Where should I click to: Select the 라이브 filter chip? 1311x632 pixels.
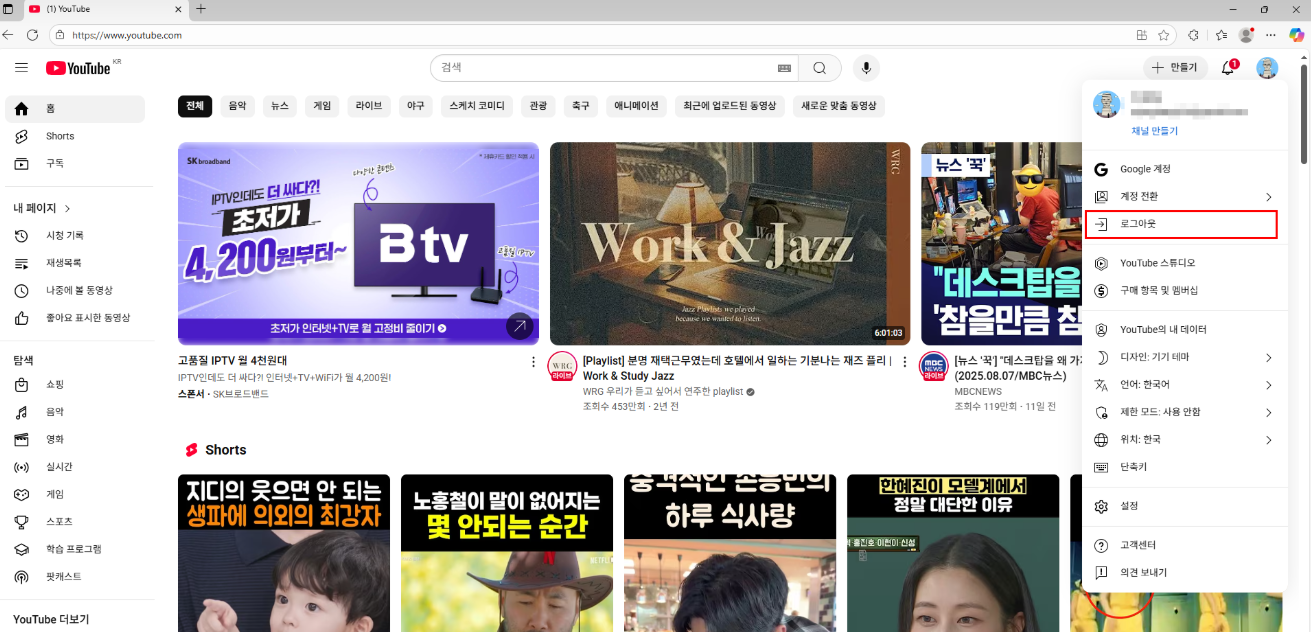coord(368,106)
